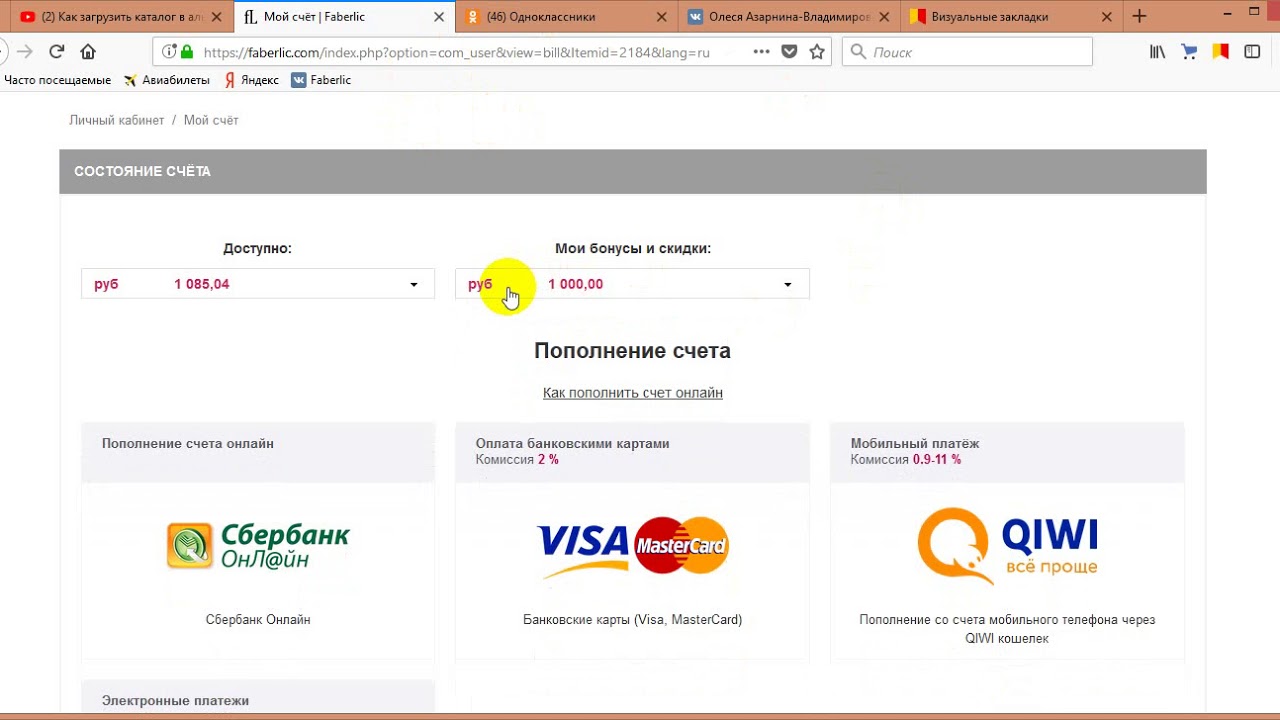Click the 'Сбербанк Онлайн' caption text
The width and height of the screenshot is (1280, 720).
258,620
